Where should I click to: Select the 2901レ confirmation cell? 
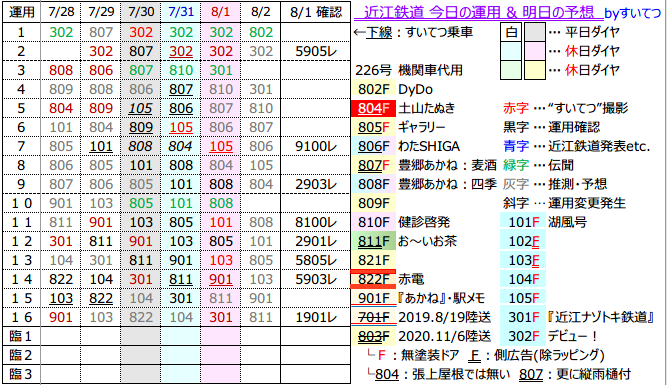pos(316,241)
